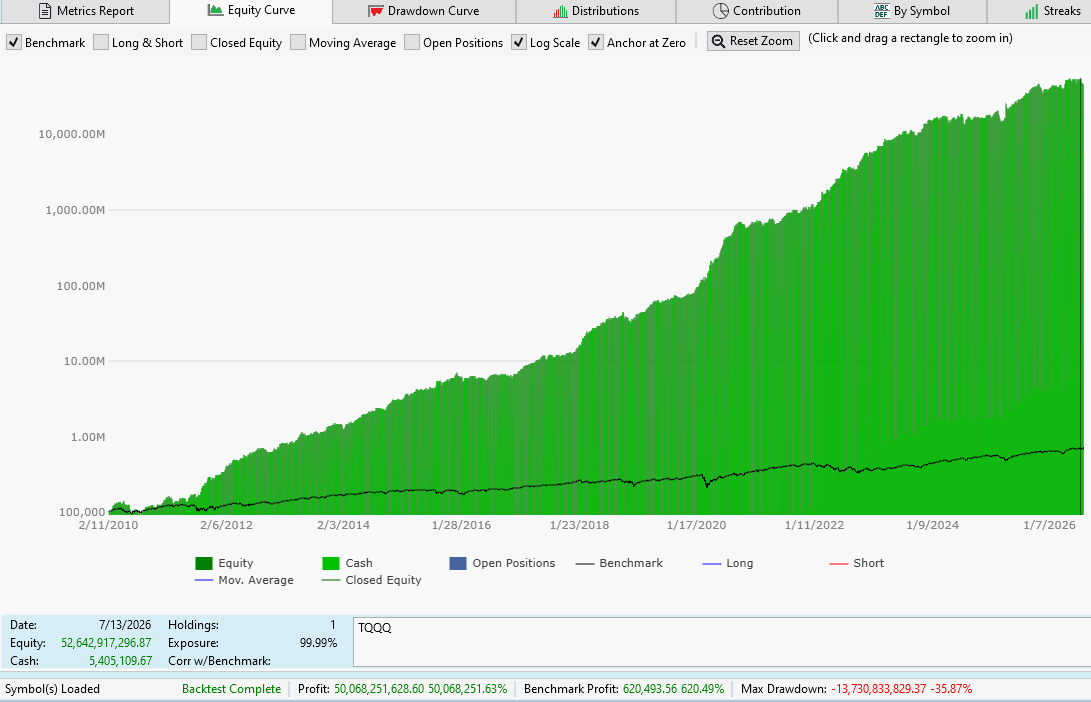Click the Equity Curve chart icon
Viewport: 1091px width, 702px height.
(215, 10)
